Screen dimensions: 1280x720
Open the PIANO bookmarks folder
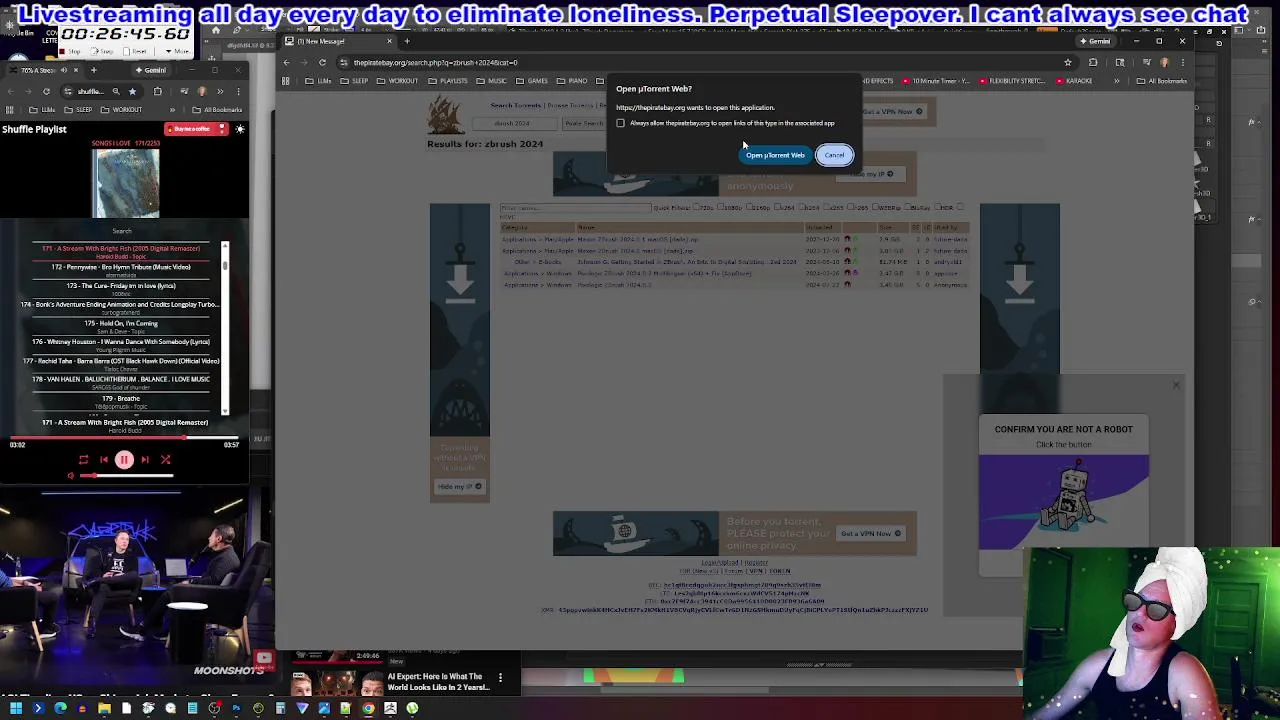tap(573, 81)
